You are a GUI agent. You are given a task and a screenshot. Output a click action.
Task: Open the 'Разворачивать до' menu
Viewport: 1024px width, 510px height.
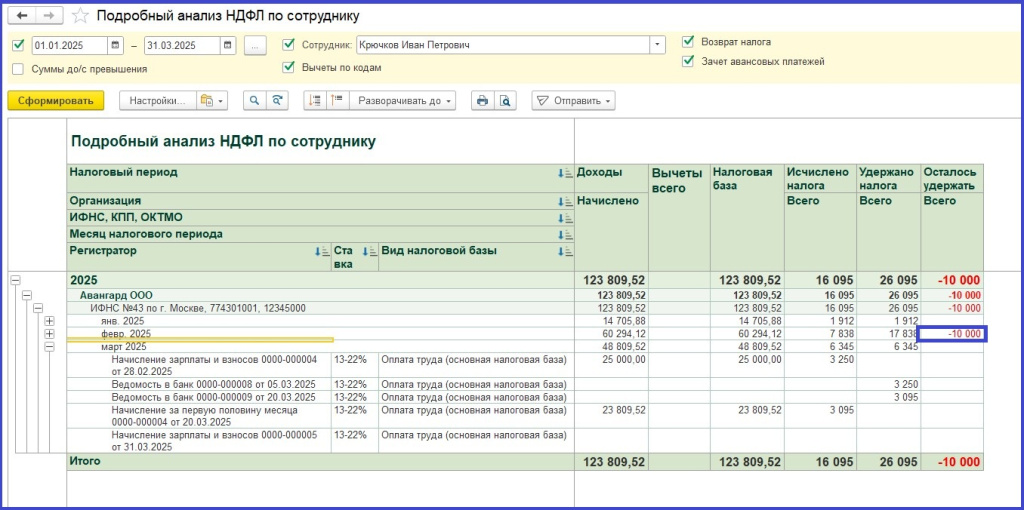coord(405,100)
